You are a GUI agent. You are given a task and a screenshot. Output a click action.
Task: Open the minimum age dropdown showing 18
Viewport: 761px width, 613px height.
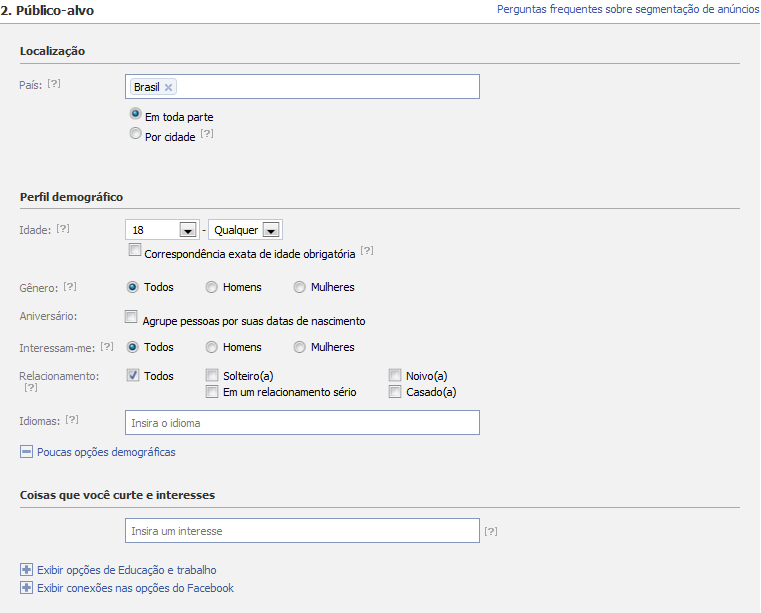tap(187, 230)
